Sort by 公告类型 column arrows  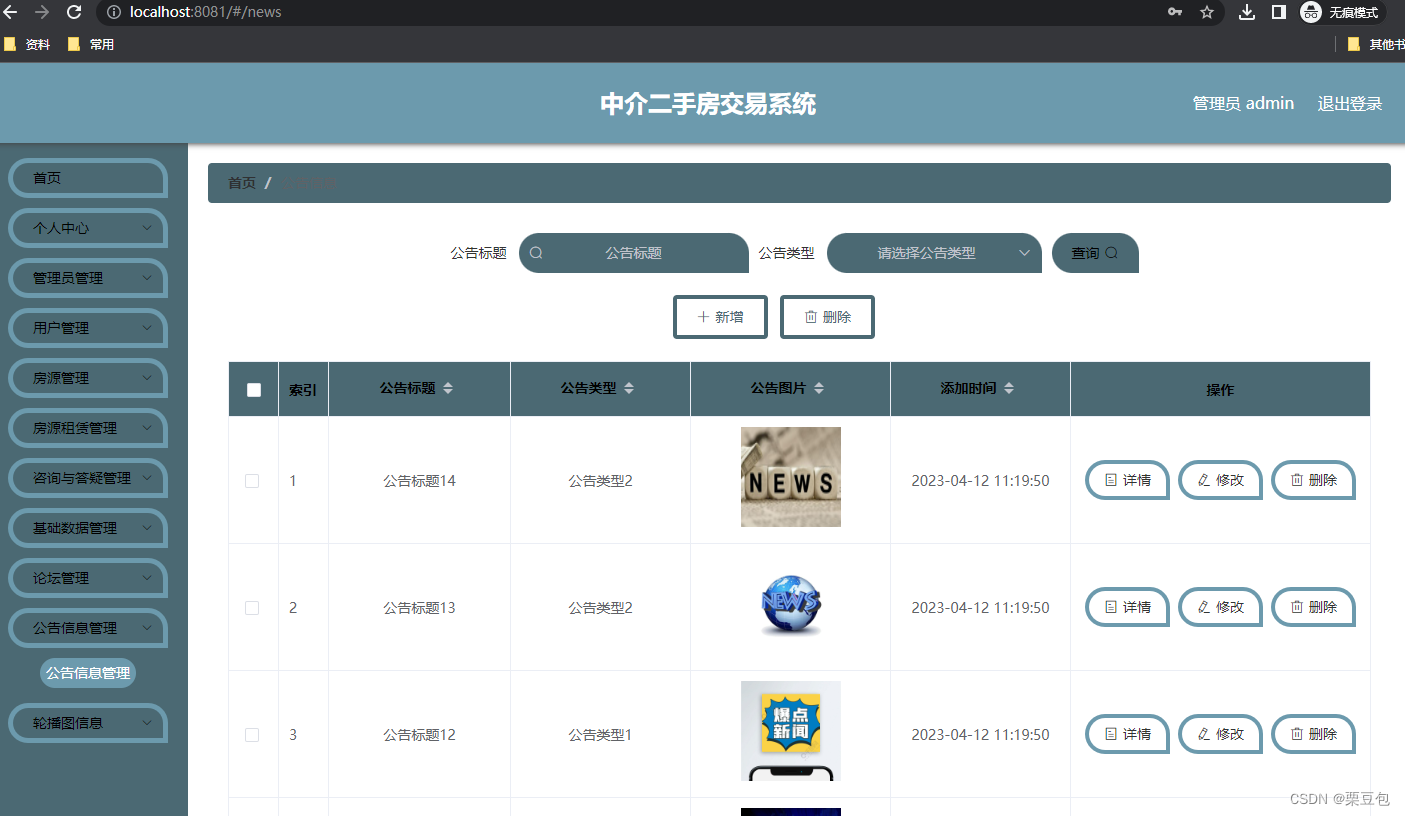coord(629,388)
